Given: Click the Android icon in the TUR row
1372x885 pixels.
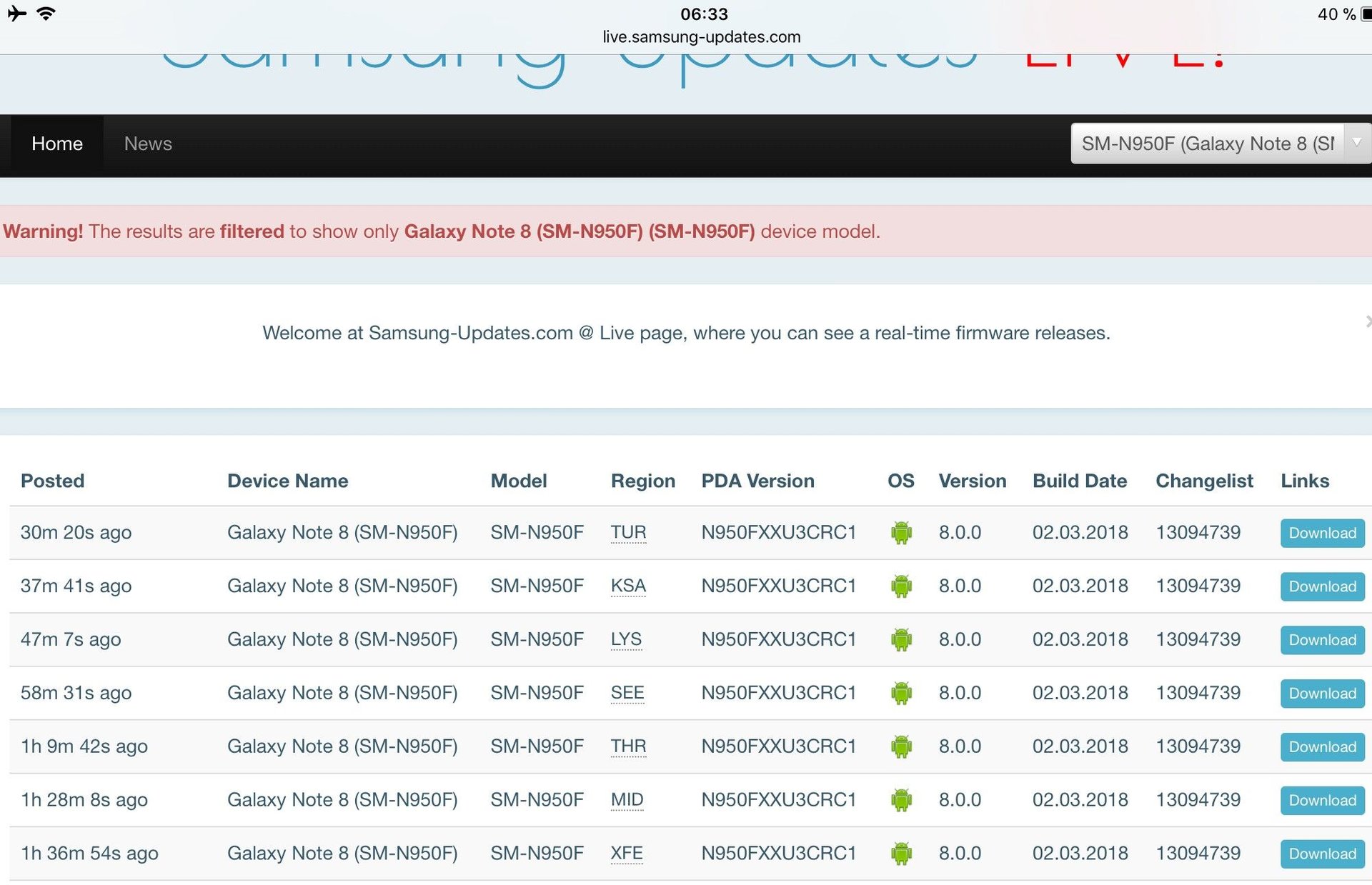Looking at the screenshot, I should click(901, 533).
